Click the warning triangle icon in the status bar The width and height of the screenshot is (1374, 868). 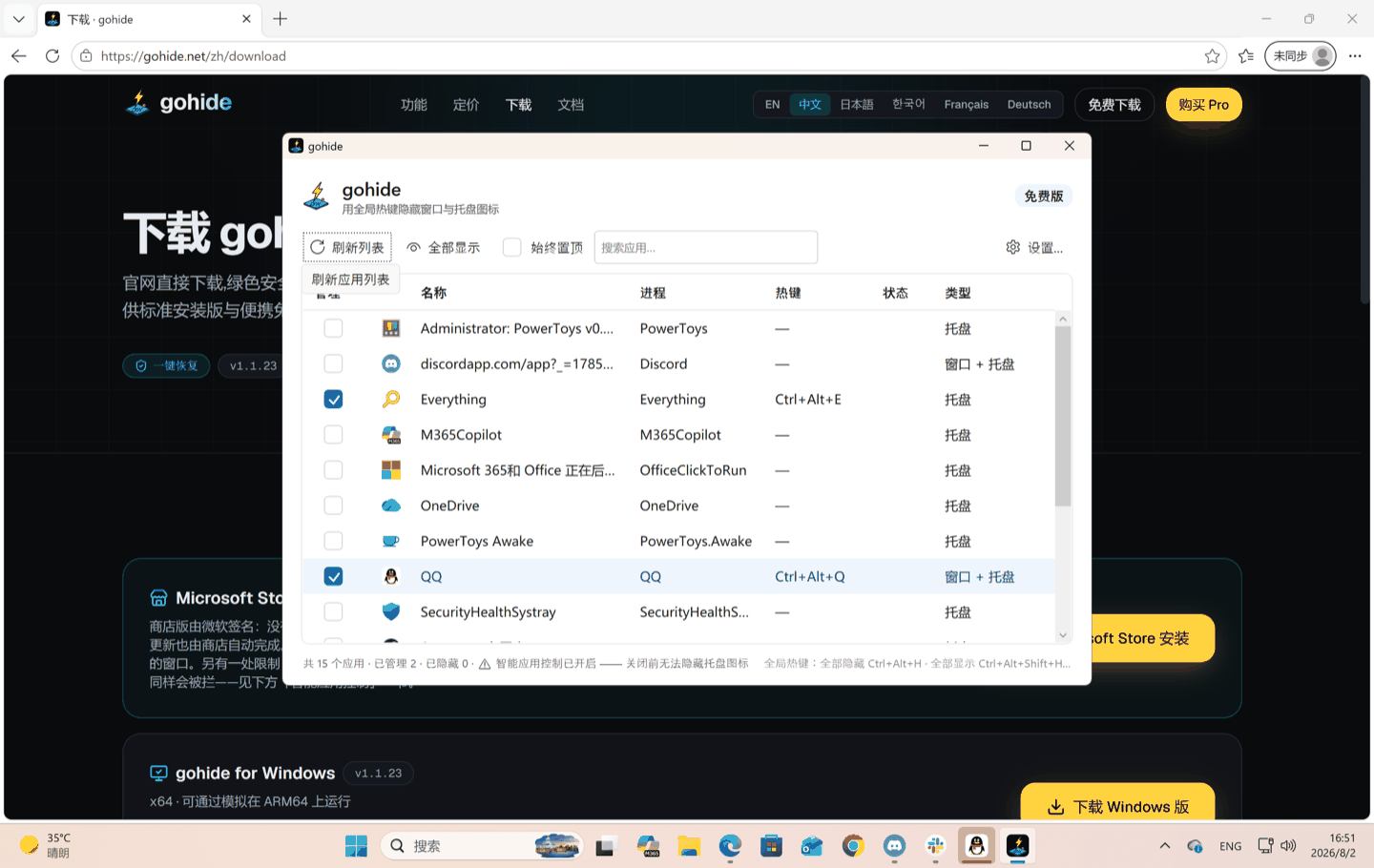(485, 664)
